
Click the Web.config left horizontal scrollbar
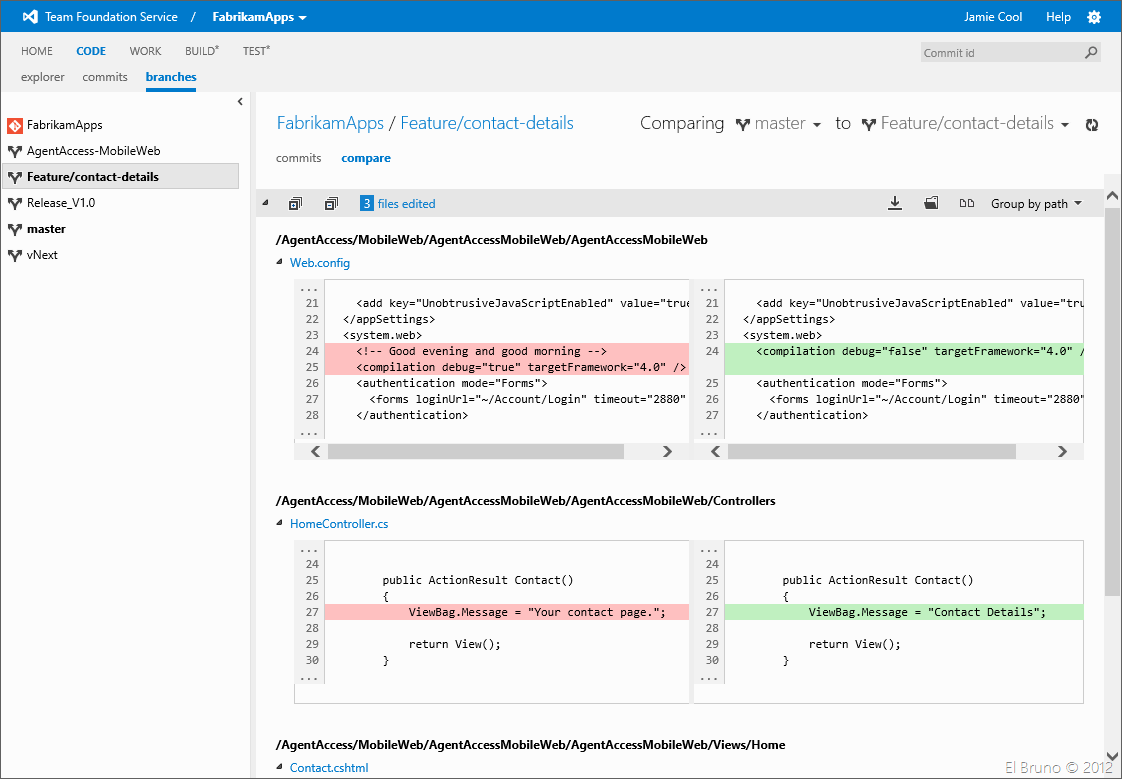475,452
